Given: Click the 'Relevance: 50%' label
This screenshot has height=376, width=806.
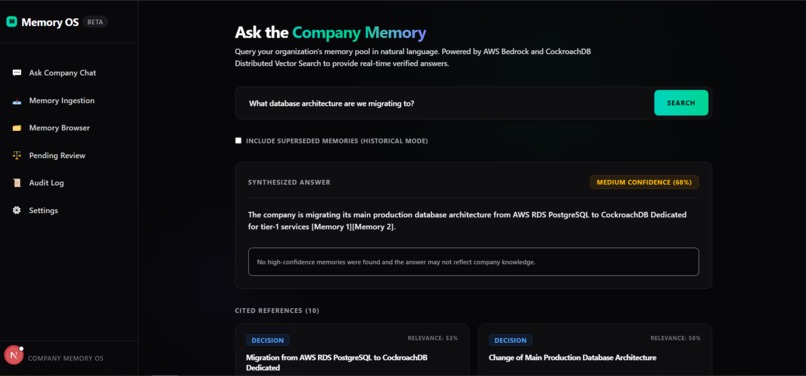Looking at the screenshot, I should [x=675, y=338].
